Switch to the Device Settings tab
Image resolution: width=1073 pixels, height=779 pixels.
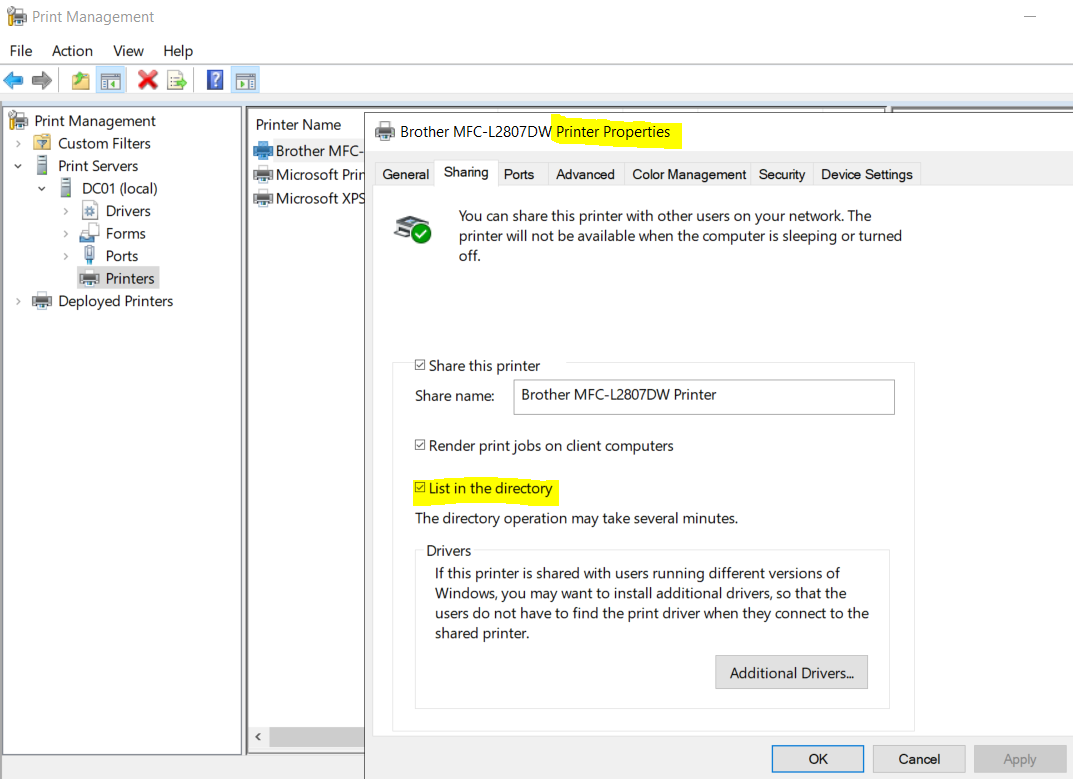[866, 175]
